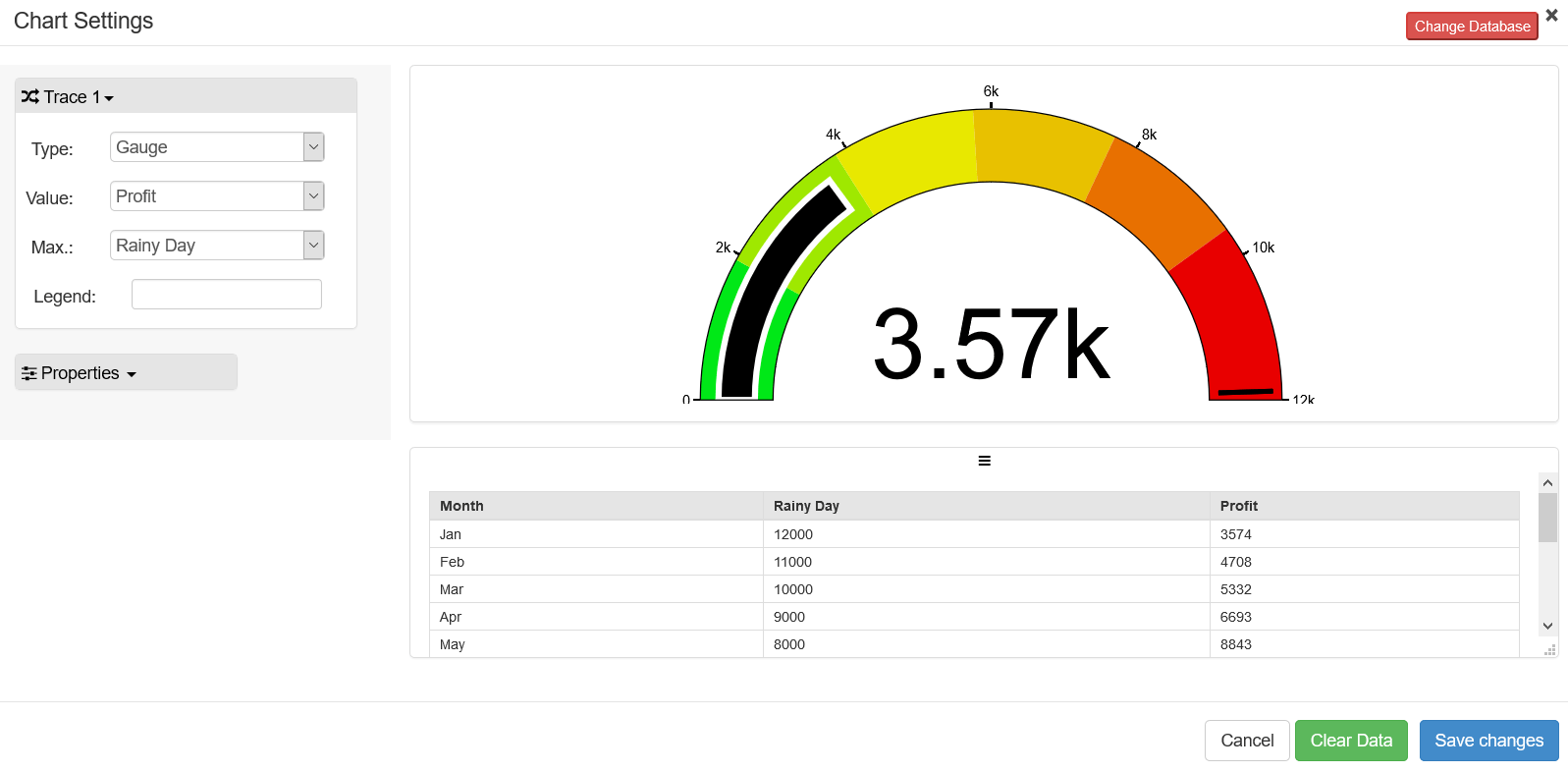The width and height of the screenshot is (1568, 772).
Task: Click the 9000 Rainy Day cell
Action: [x=987, y=617]
